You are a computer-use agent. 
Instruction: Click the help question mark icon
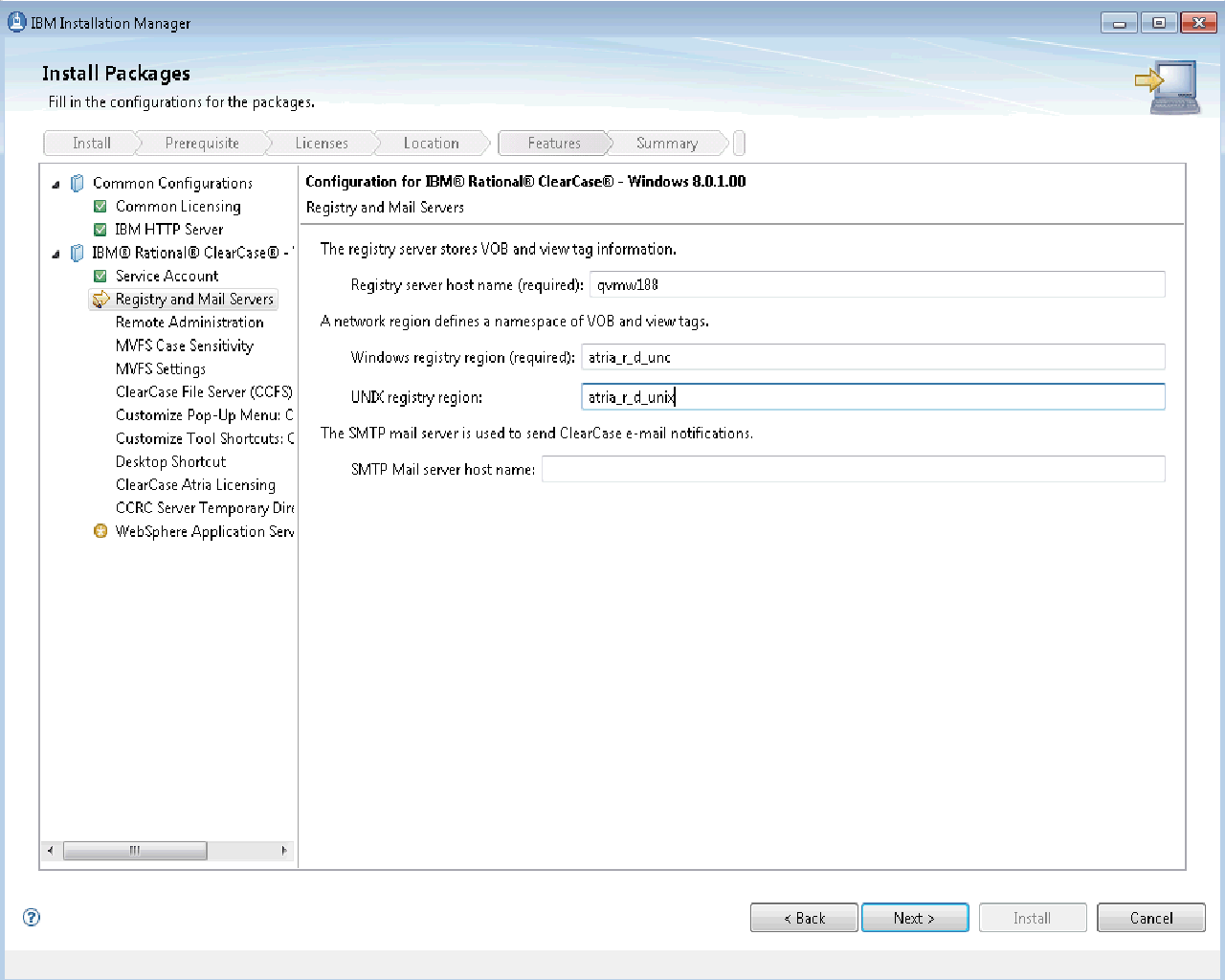32,917
